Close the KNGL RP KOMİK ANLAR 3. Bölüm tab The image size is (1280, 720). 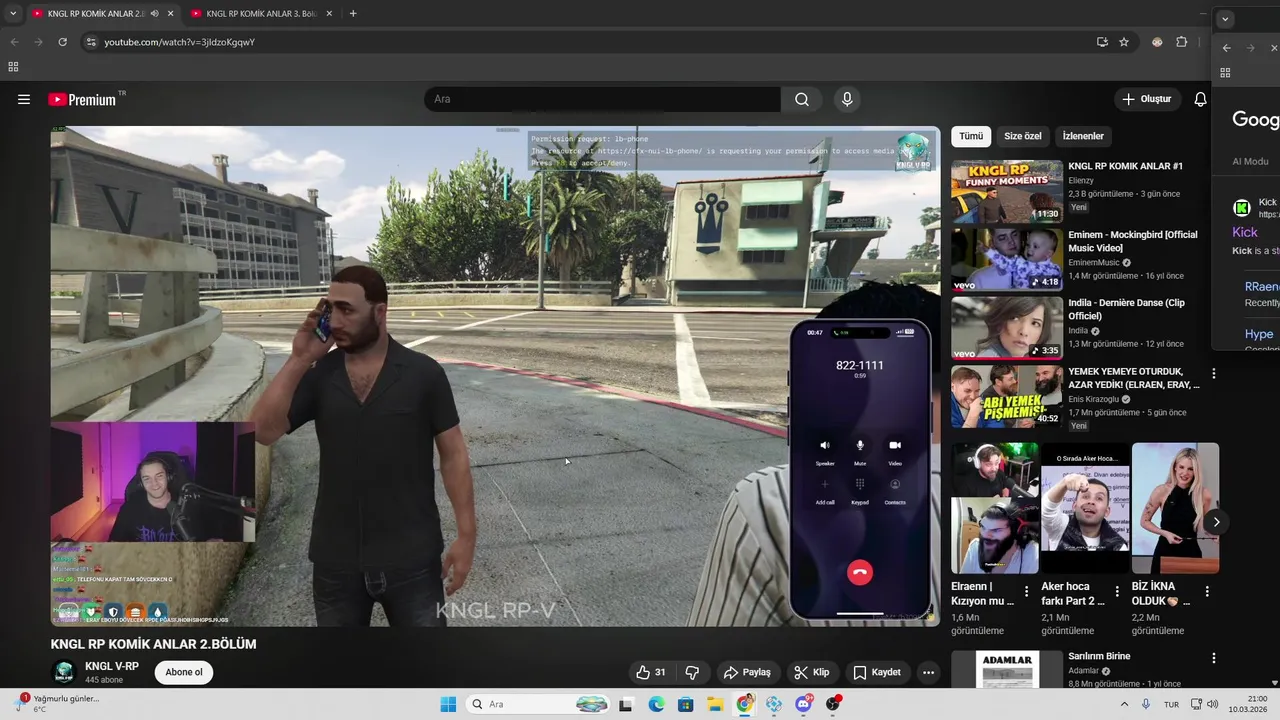329,13
